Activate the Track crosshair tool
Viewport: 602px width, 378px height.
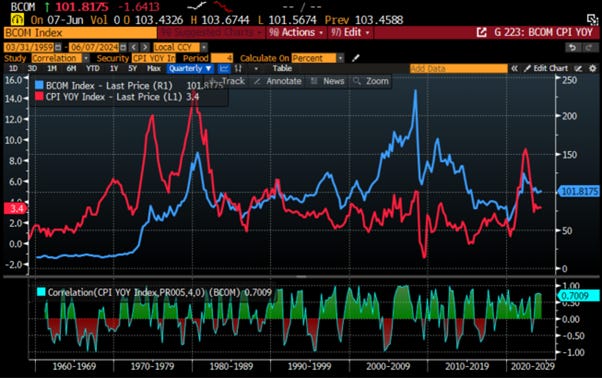tap(228, 81)
